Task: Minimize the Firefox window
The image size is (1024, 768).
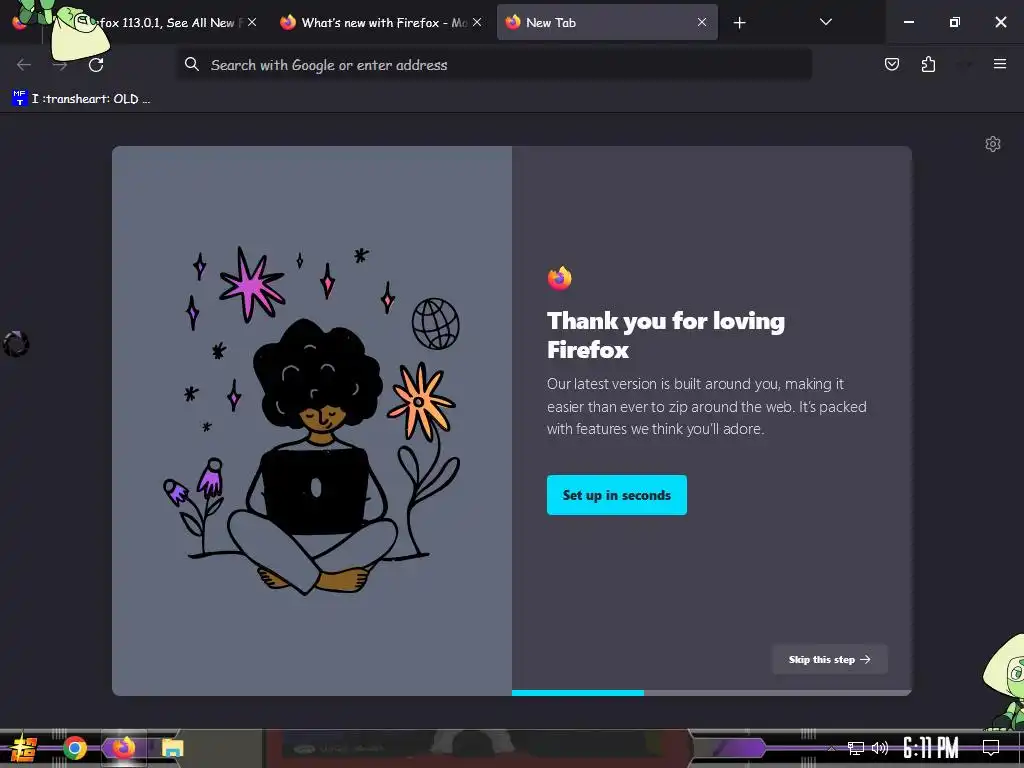Action: tap(908, 22)
